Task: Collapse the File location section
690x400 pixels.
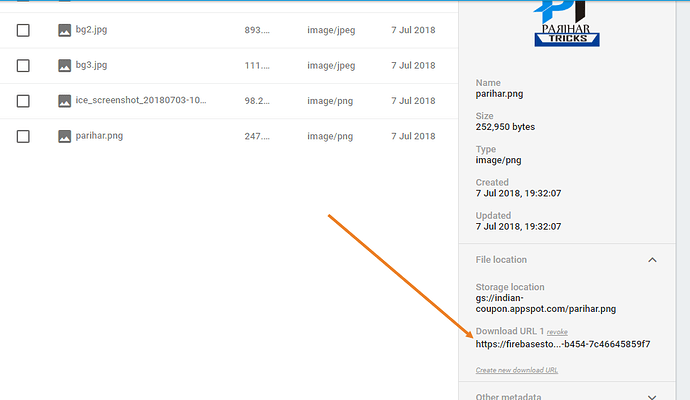Action: pyautogui.click(x=652, y=260)
